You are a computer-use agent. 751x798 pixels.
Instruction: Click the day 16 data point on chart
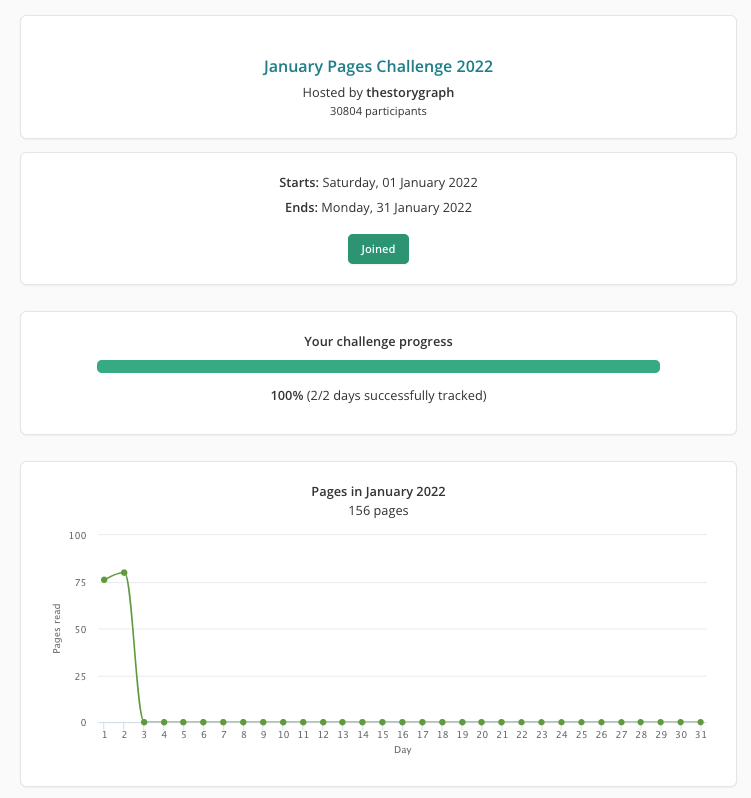click(x=402, y=722)
